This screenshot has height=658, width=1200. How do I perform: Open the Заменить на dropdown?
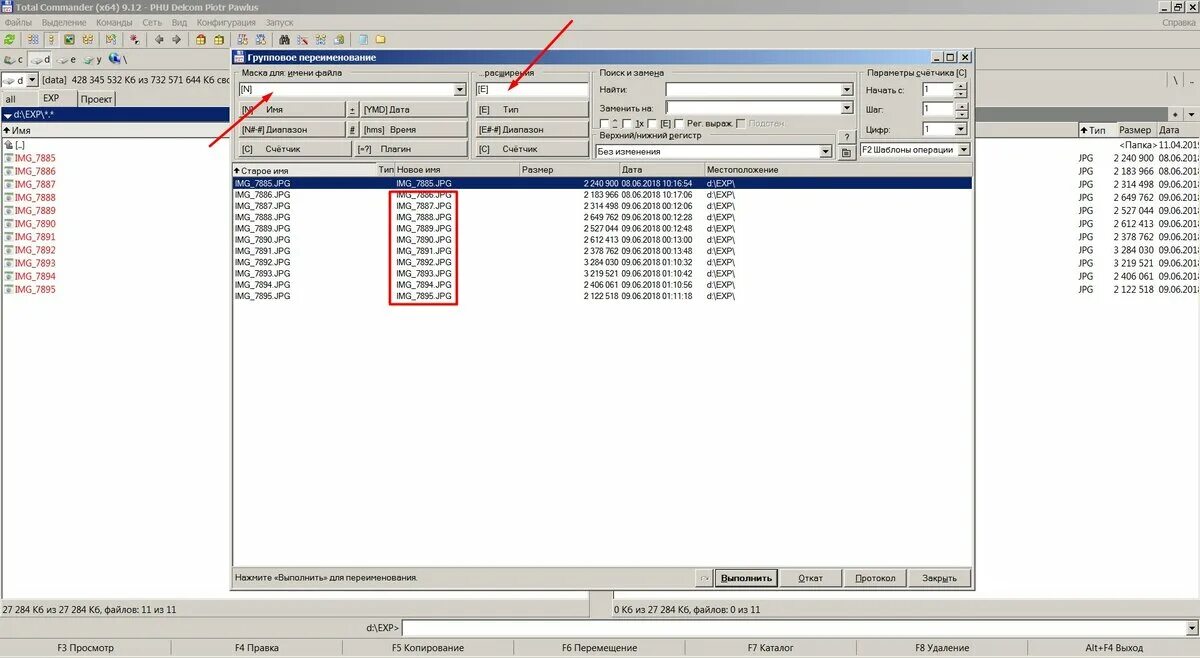tap(846, 108)
